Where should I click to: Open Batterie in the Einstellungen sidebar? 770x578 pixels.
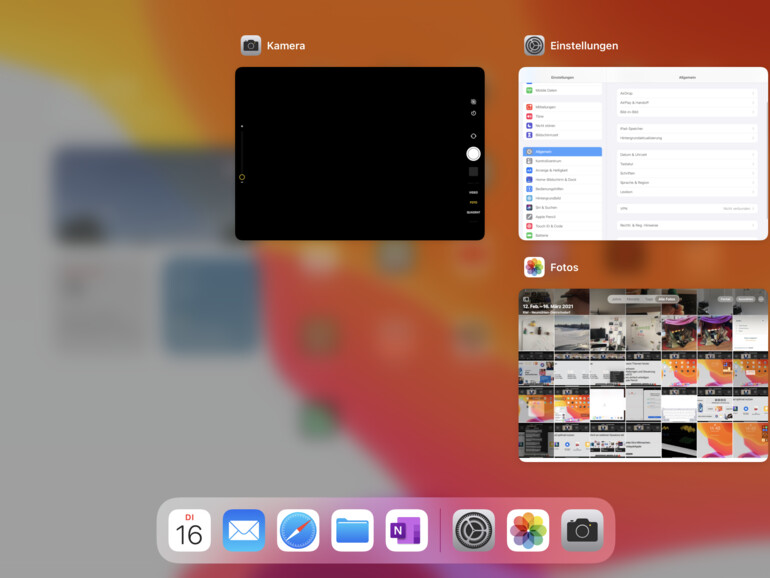pos(562,236)
